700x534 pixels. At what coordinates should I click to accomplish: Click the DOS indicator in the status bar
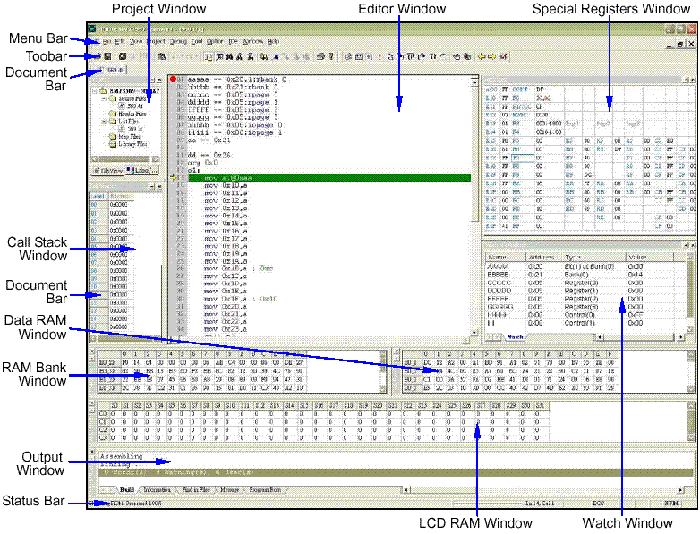tap(598, 503)
